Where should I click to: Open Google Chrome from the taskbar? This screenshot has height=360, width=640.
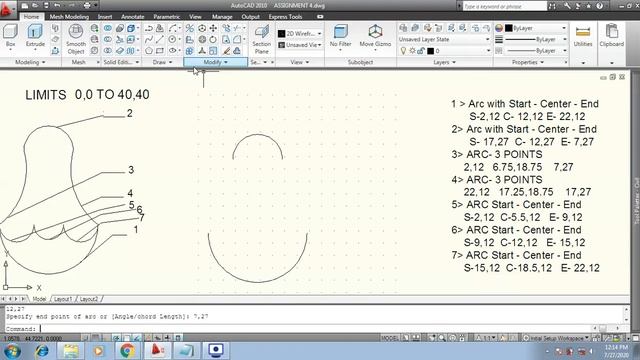pos(127,351)
